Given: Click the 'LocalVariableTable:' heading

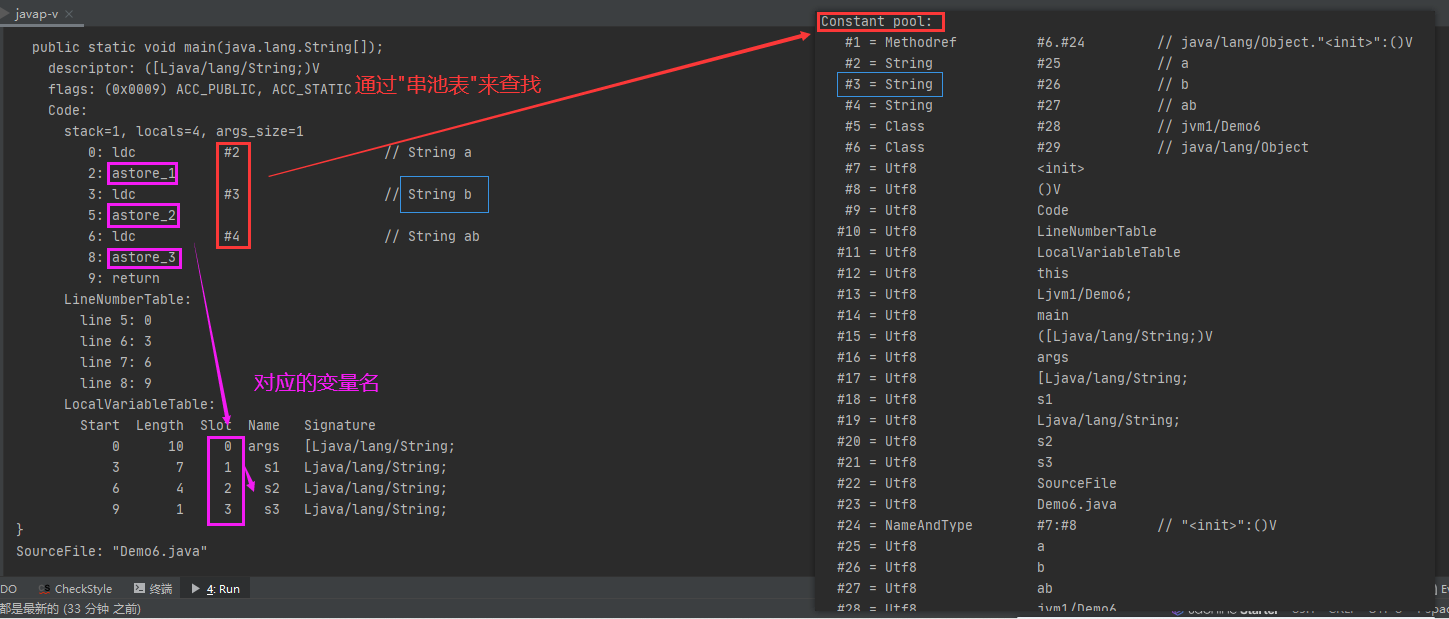Looking at the screenshot, I should click(140, 404).
